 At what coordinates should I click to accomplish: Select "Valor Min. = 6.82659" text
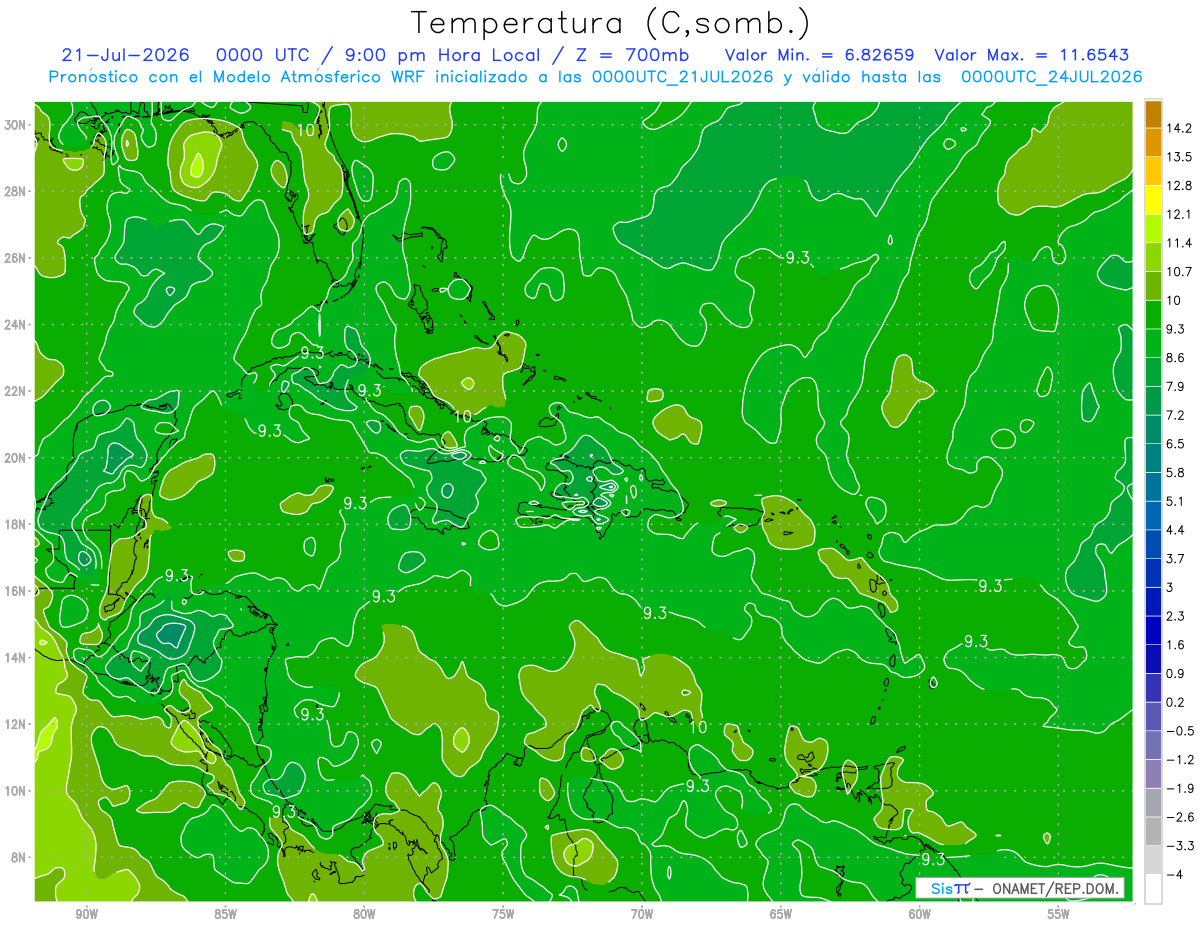coord(820,55)
